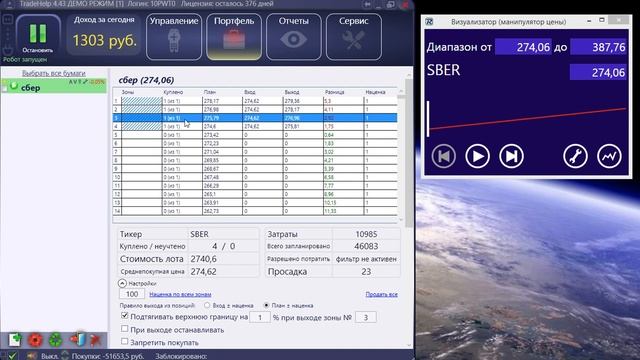
Task: Click the Всего запланировано value 46083
Action: click(x=366, y=246)
